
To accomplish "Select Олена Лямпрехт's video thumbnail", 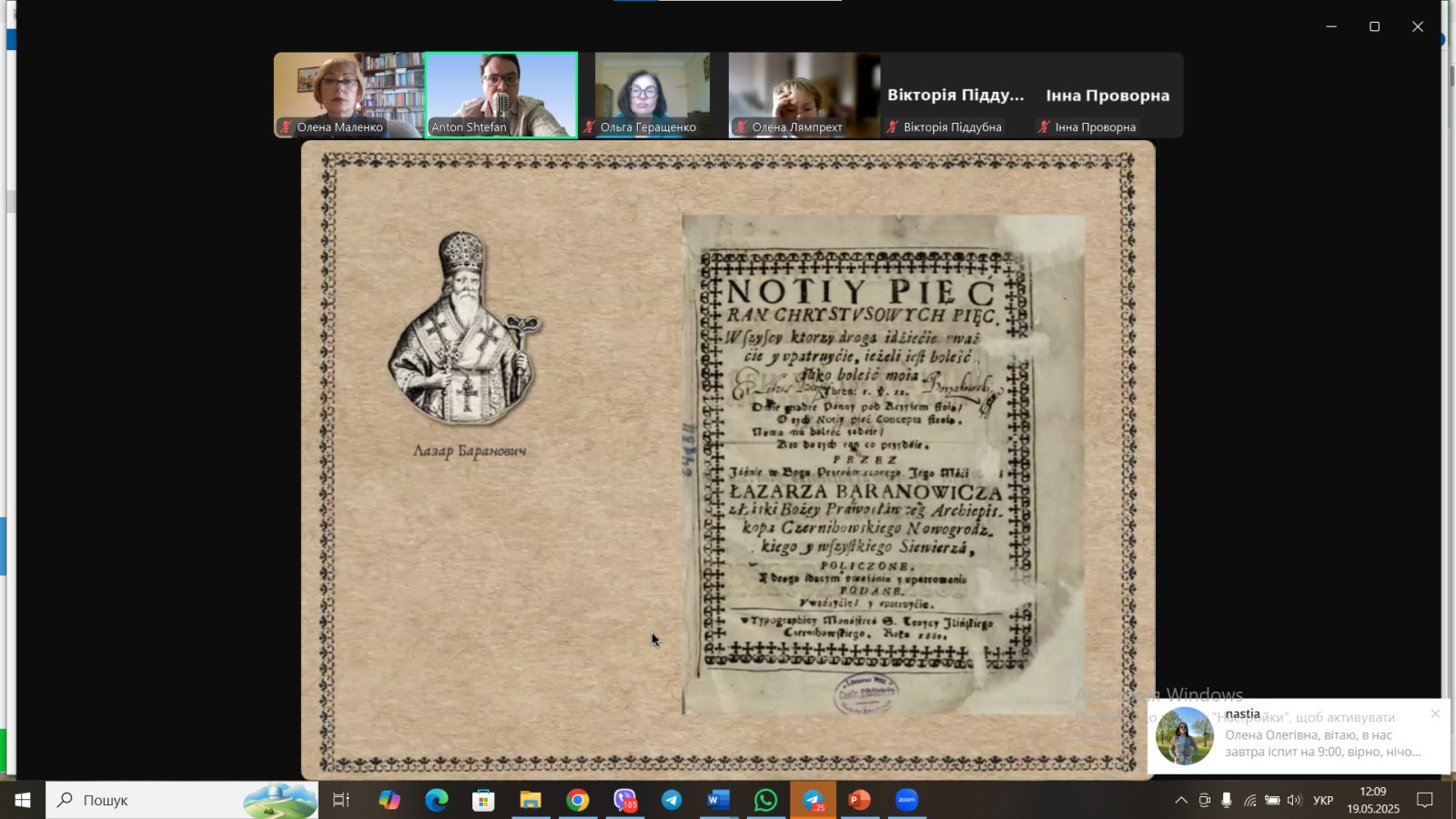I will click(x=804, y=95).
